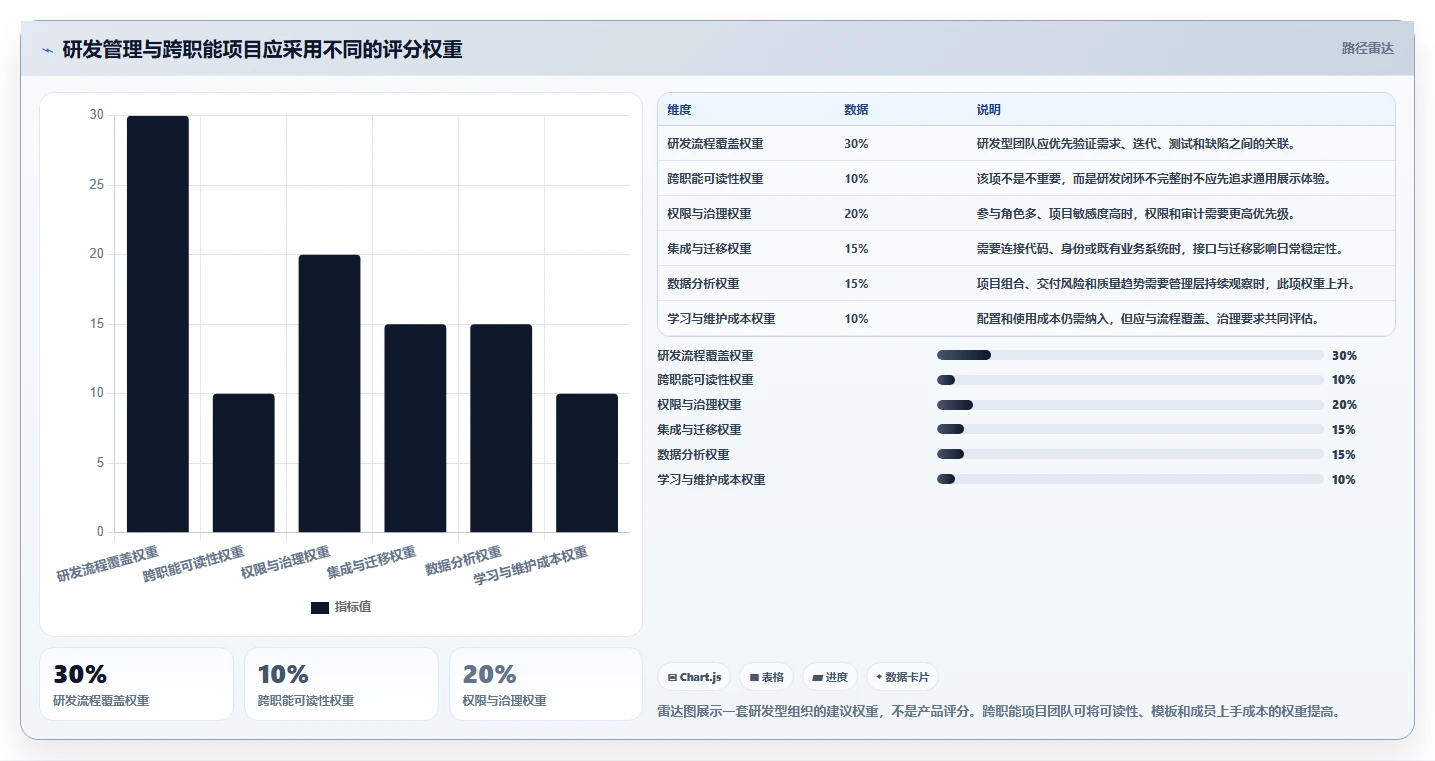This screenshot has width=1435, height=761.
Task: Click description starting 项目组合、交付风险
Action: point(1166,284)
